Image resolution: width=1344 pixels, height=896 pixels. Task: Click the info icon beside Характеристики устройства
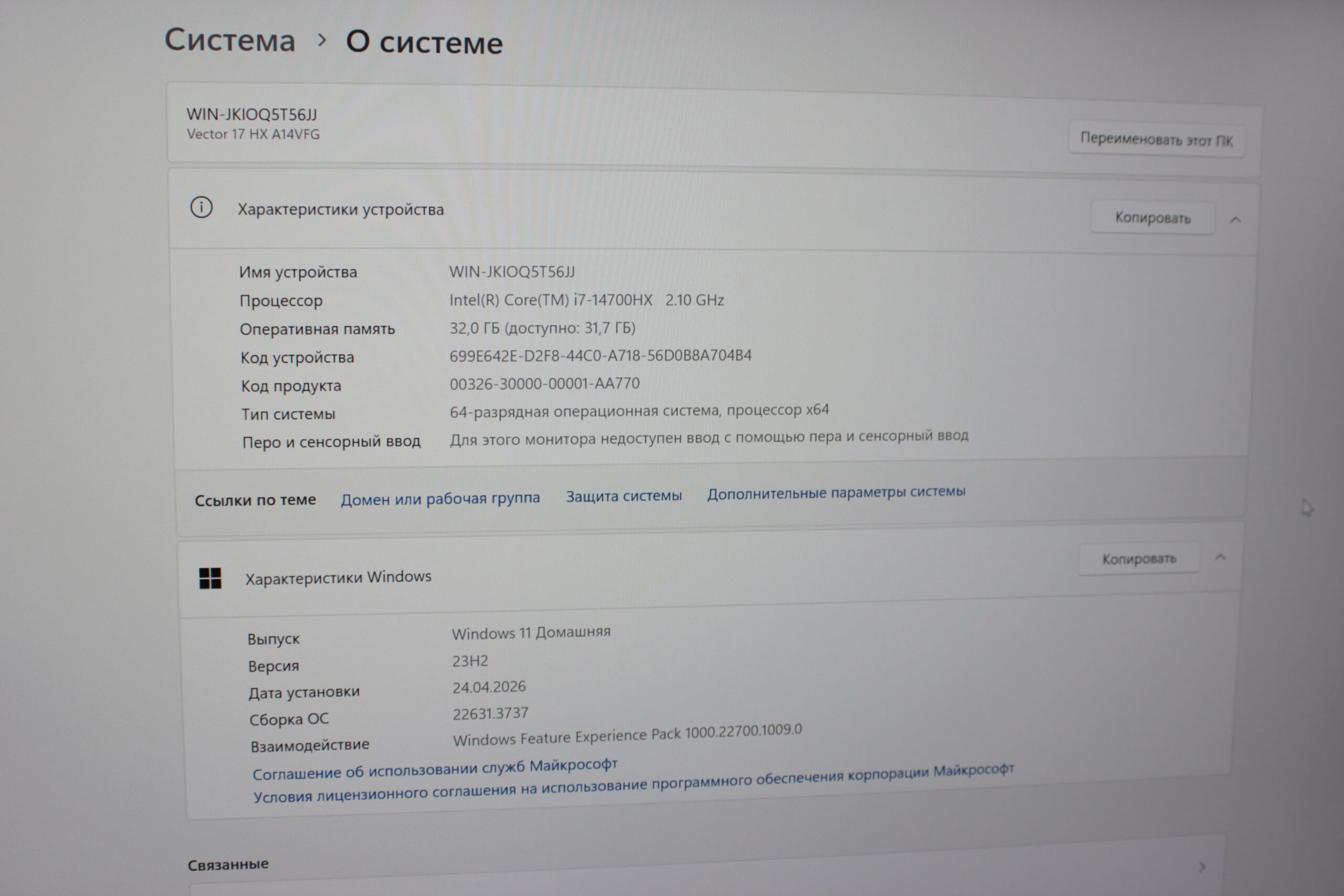tap(201, 207)
